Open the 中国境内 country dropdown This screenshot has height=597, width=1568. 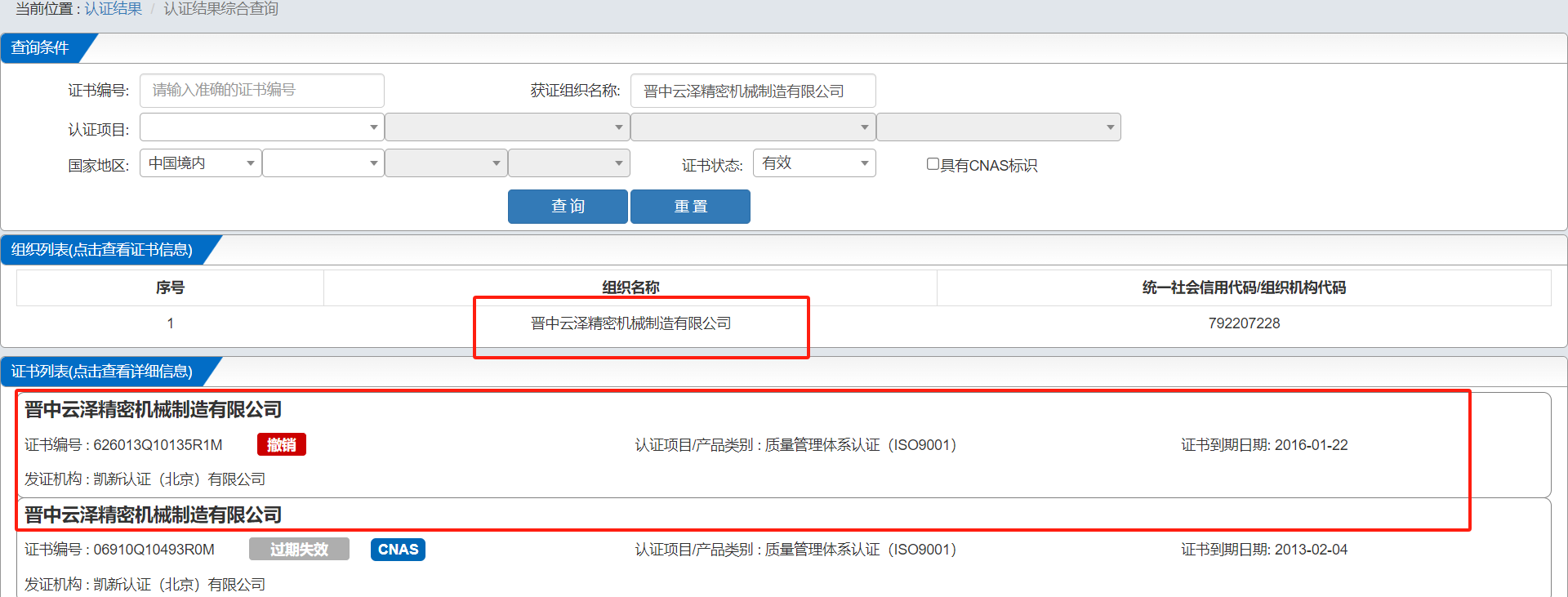[x=201, y=163]
